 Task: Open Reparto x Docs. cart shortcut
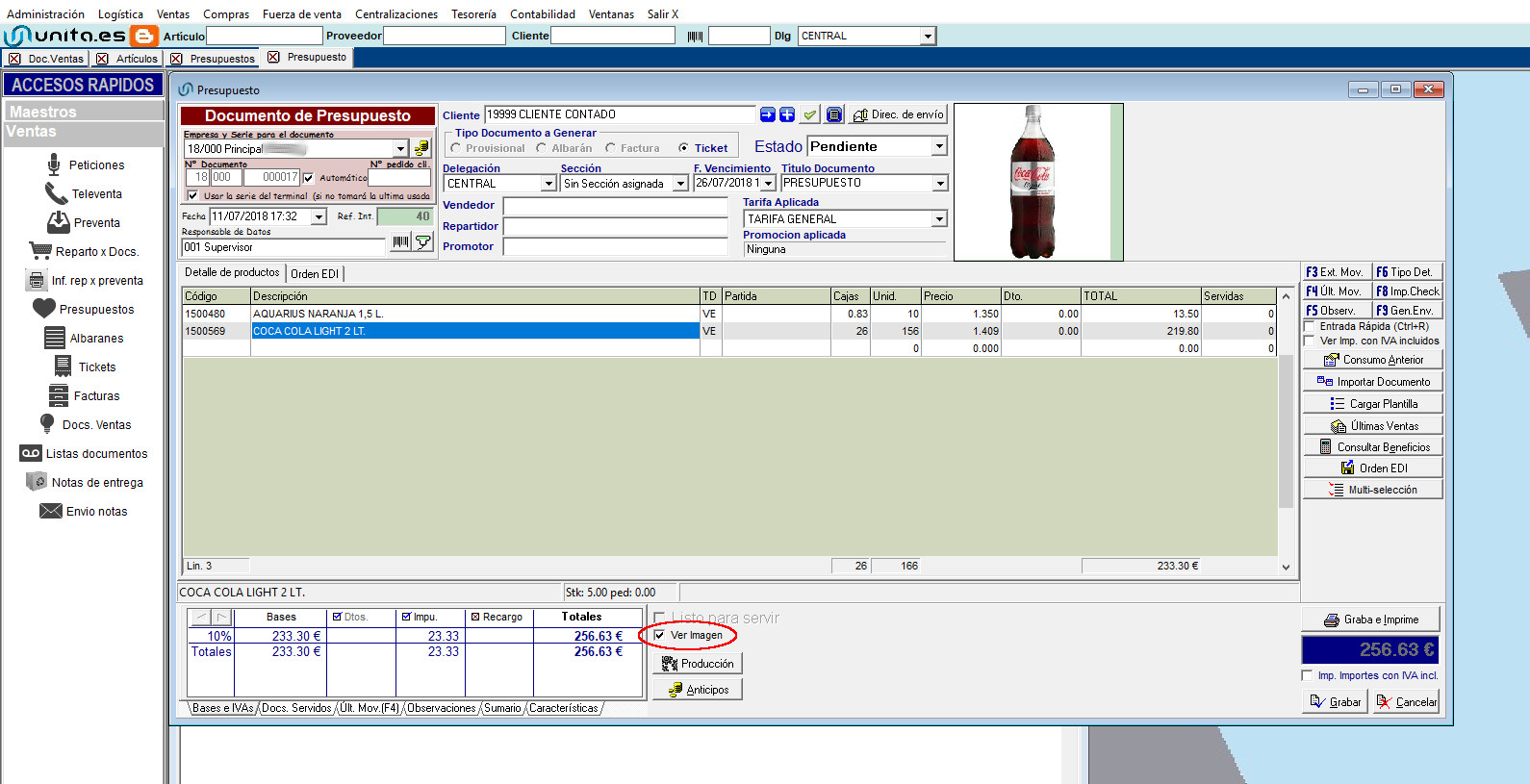click(84, 252)
